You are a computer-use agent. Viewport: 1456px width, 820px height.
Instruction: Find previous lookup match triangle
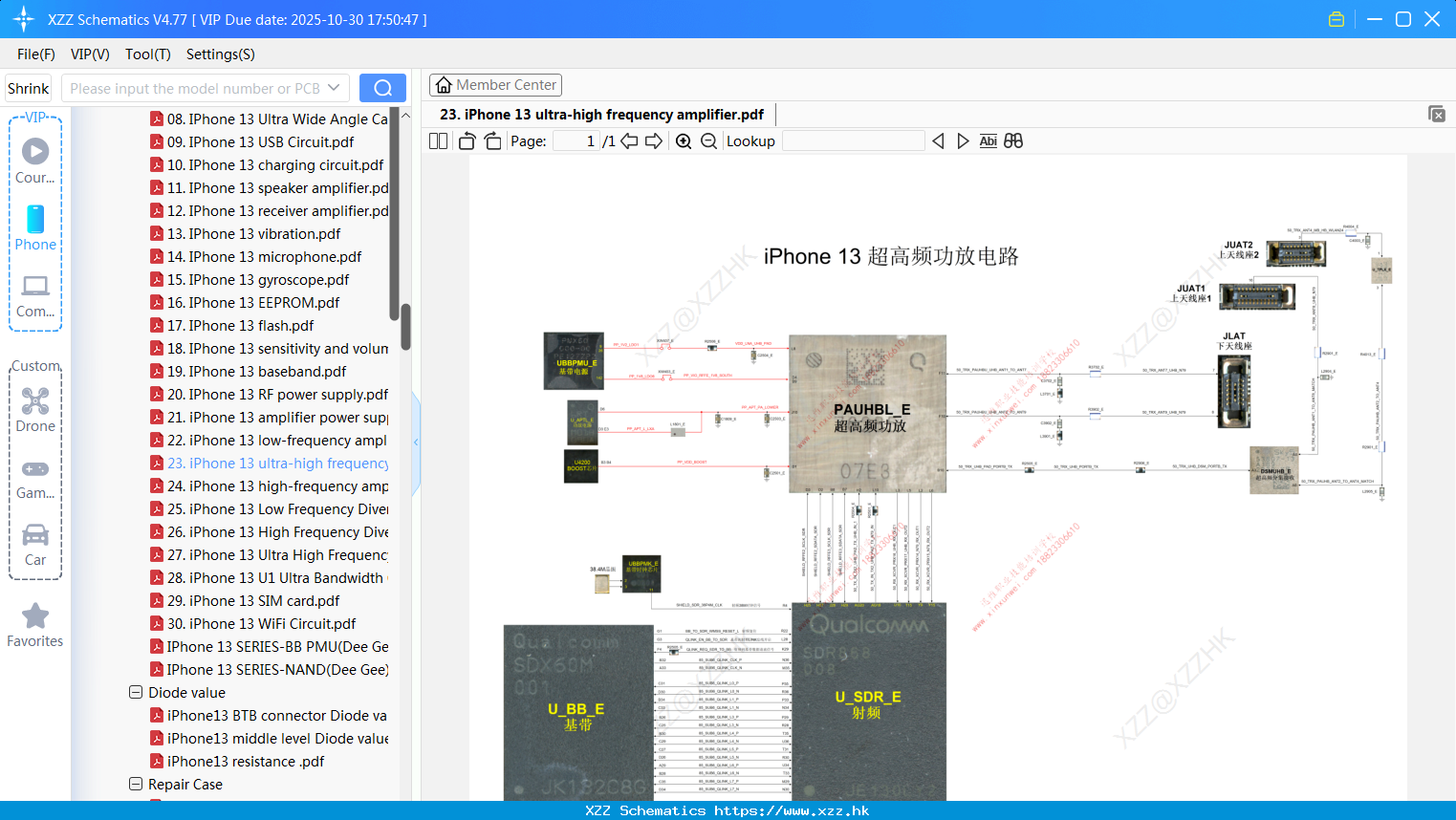pyautogui.click(x=938, y=140)
